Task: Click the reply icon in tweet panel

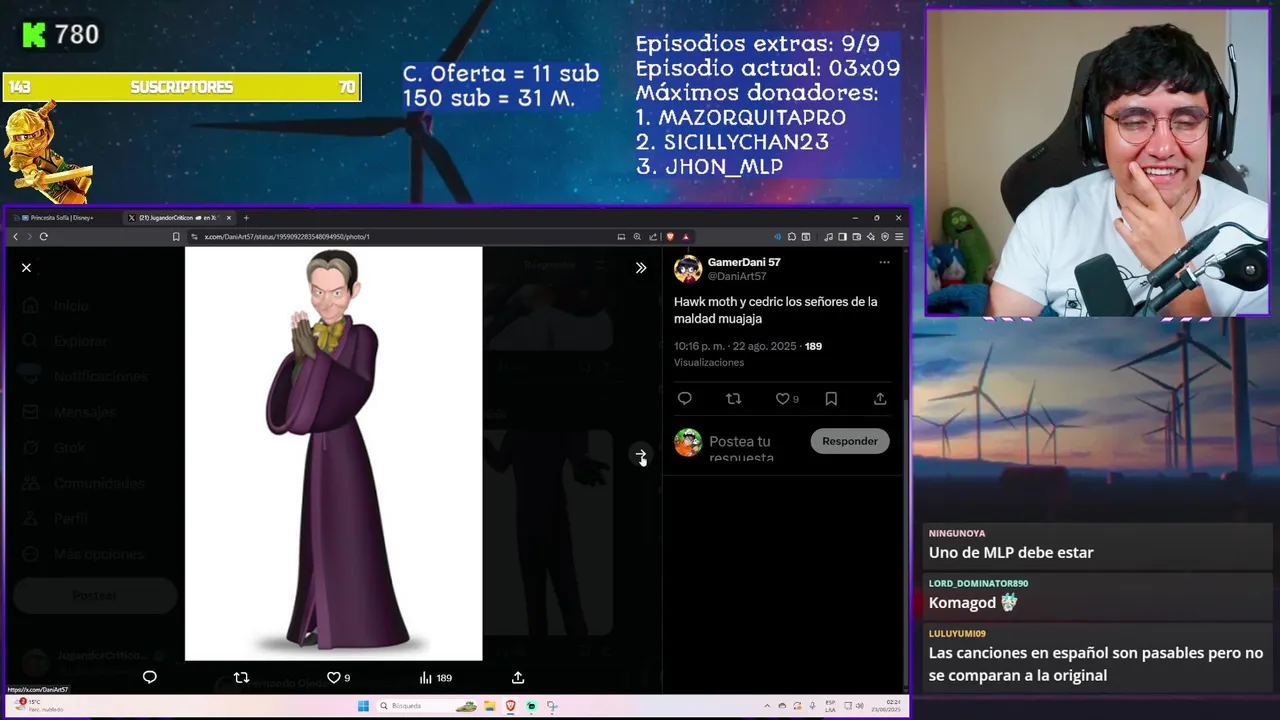Action: click(x=685, y=398)
